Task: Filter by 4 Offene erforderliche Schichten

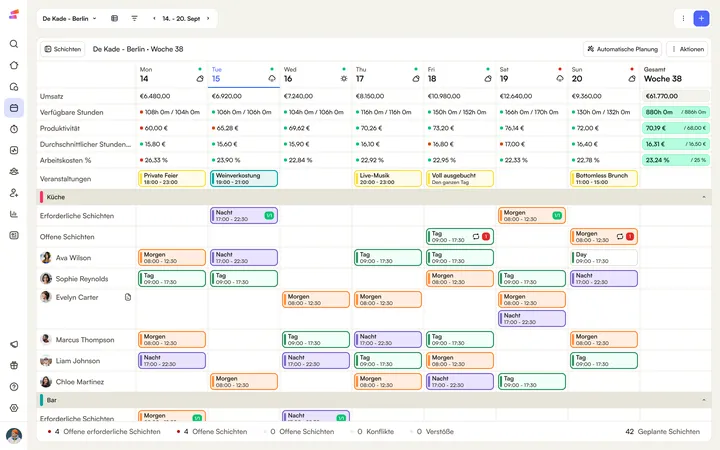Action: 104,432
